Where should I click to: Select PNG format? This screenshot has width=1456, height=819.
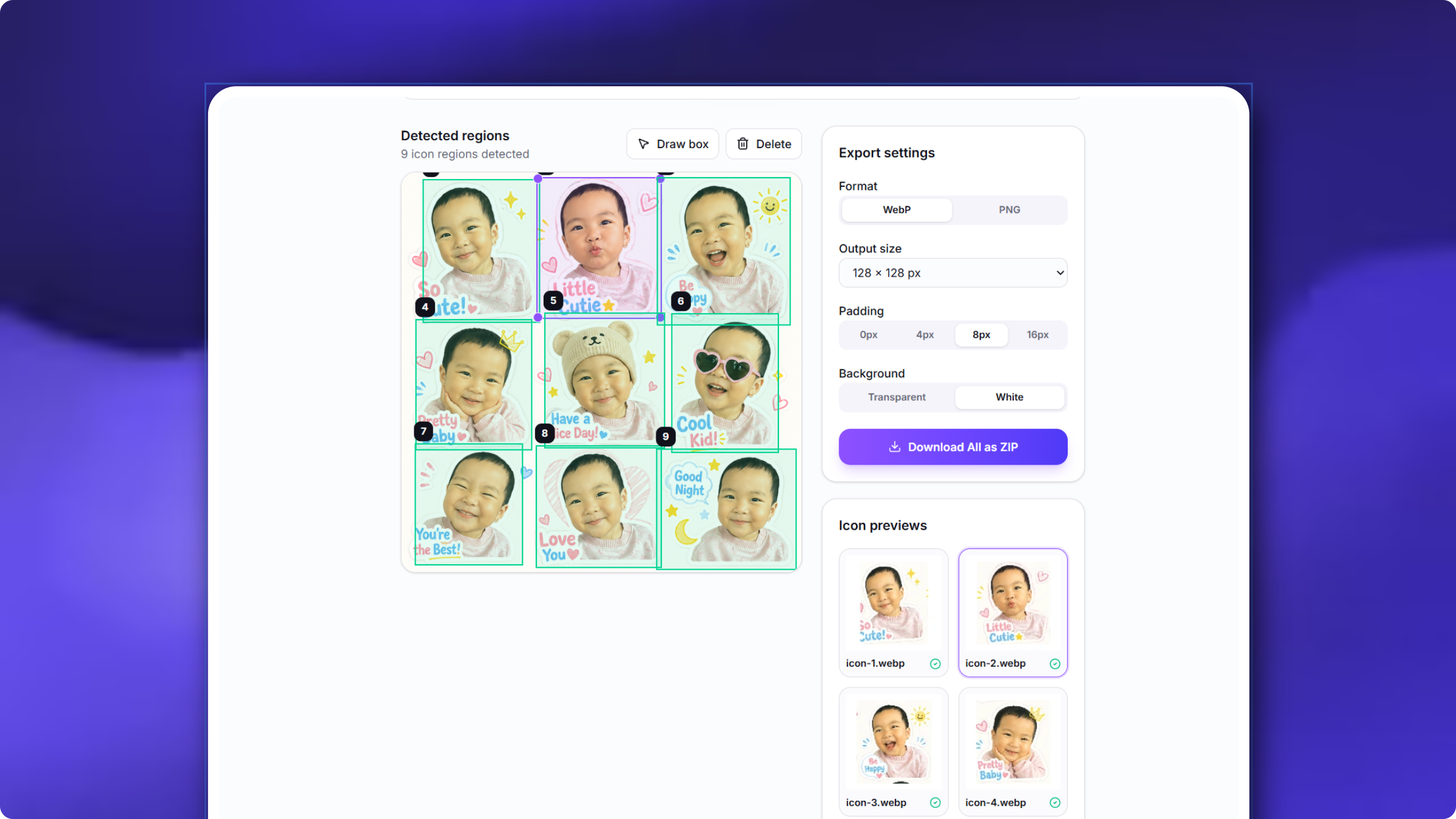click(x=1009, y=209)
